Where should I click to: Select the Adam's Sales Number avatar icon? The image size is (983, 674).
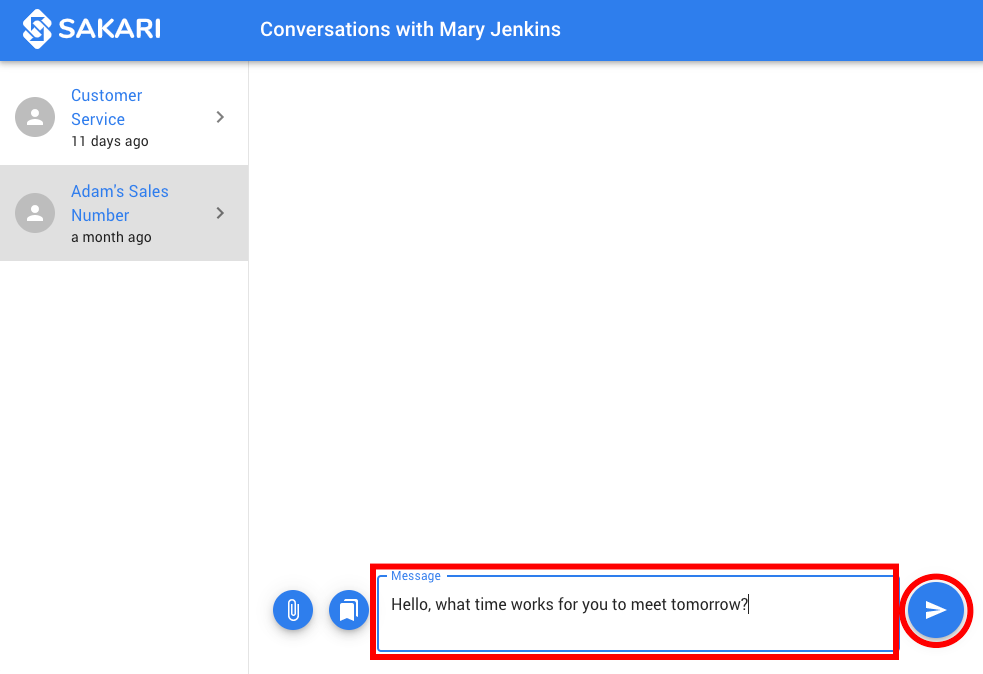(35, 213)
